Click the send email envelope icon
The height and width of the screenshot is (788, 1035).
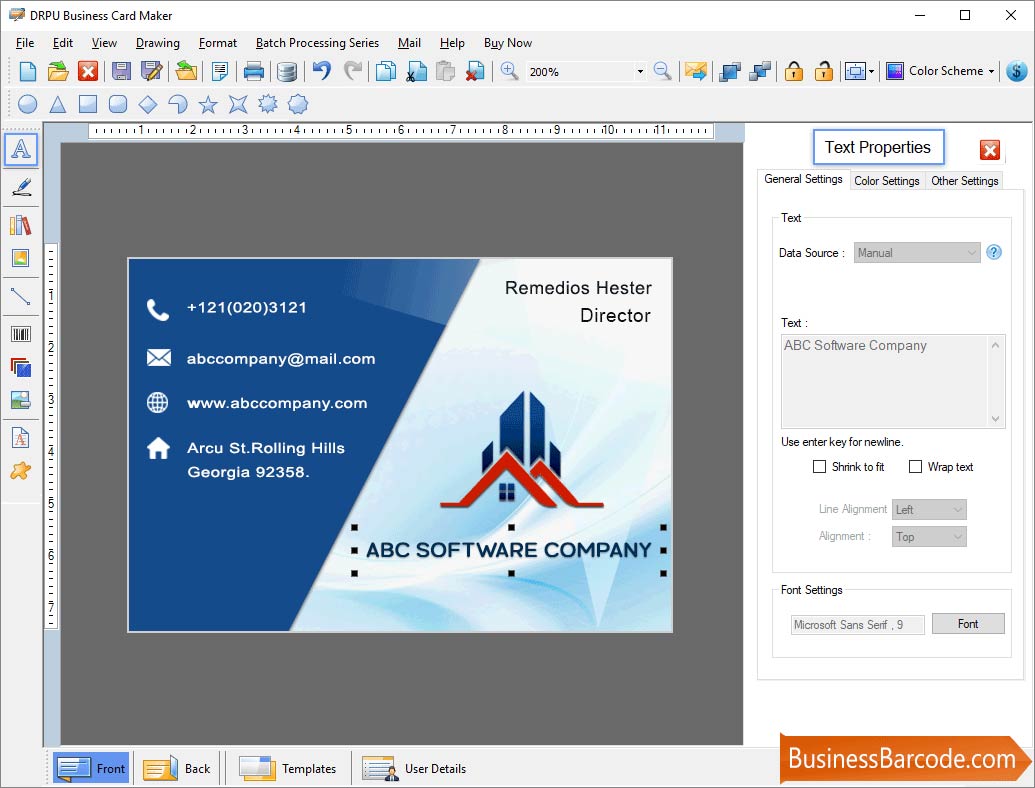click(695, 71)
